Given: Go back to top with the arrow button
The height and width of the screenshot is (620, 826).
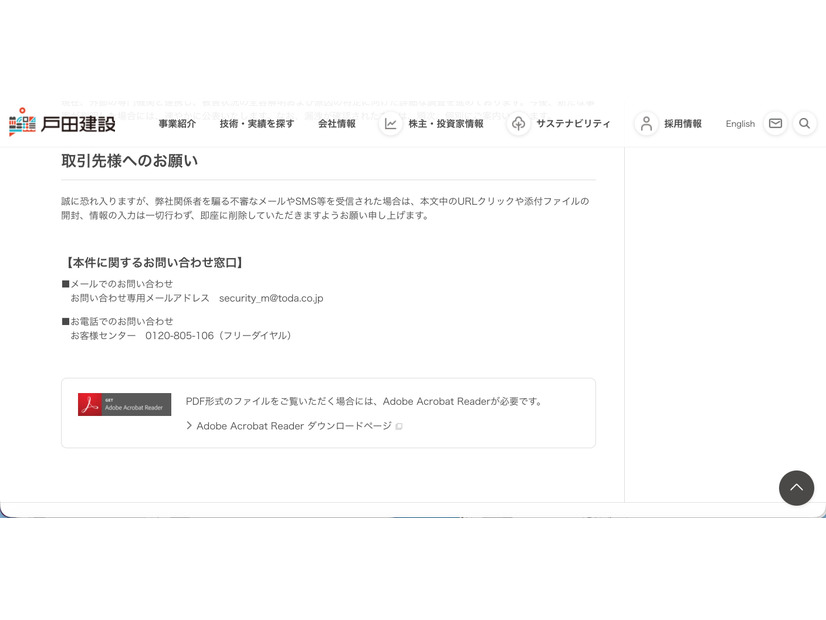Looking at the screenshot, I should coord(796,488).
